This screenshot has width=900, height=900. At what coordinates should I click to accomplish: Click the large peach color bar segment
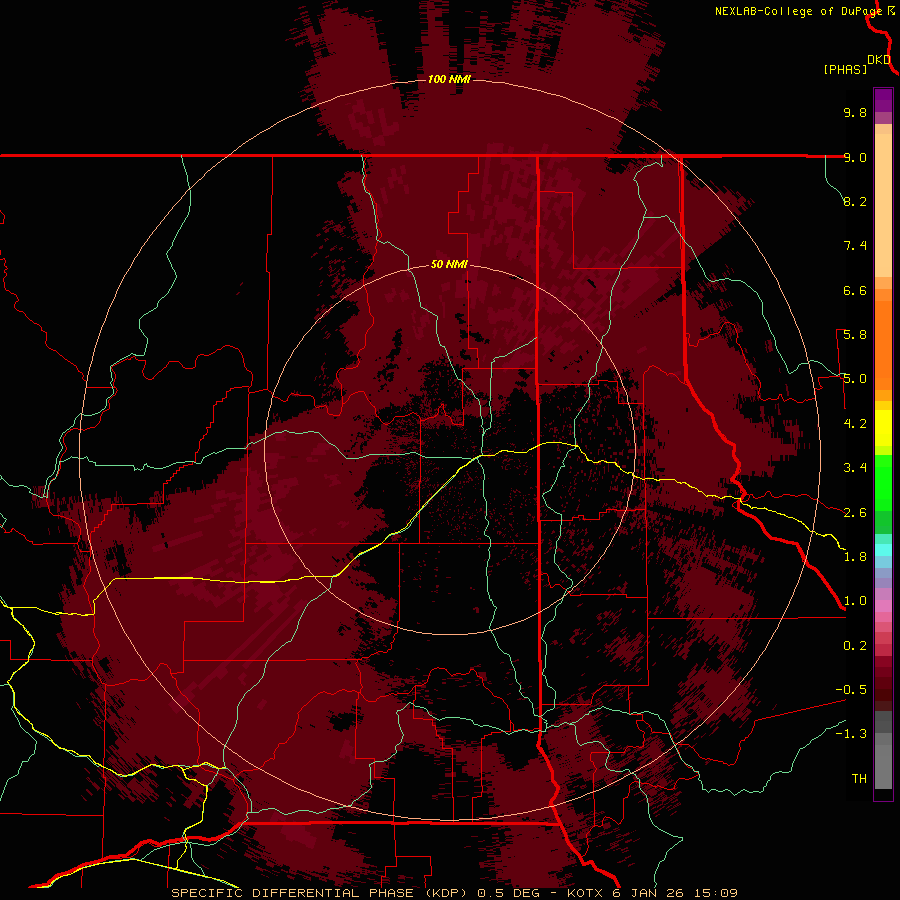click(x=883, y=205)
